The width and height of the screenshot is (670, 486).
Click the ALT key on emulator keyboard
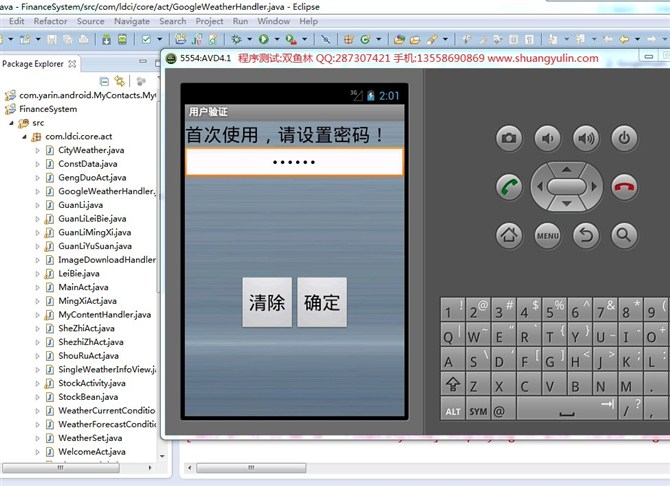(x=453, y=409)
